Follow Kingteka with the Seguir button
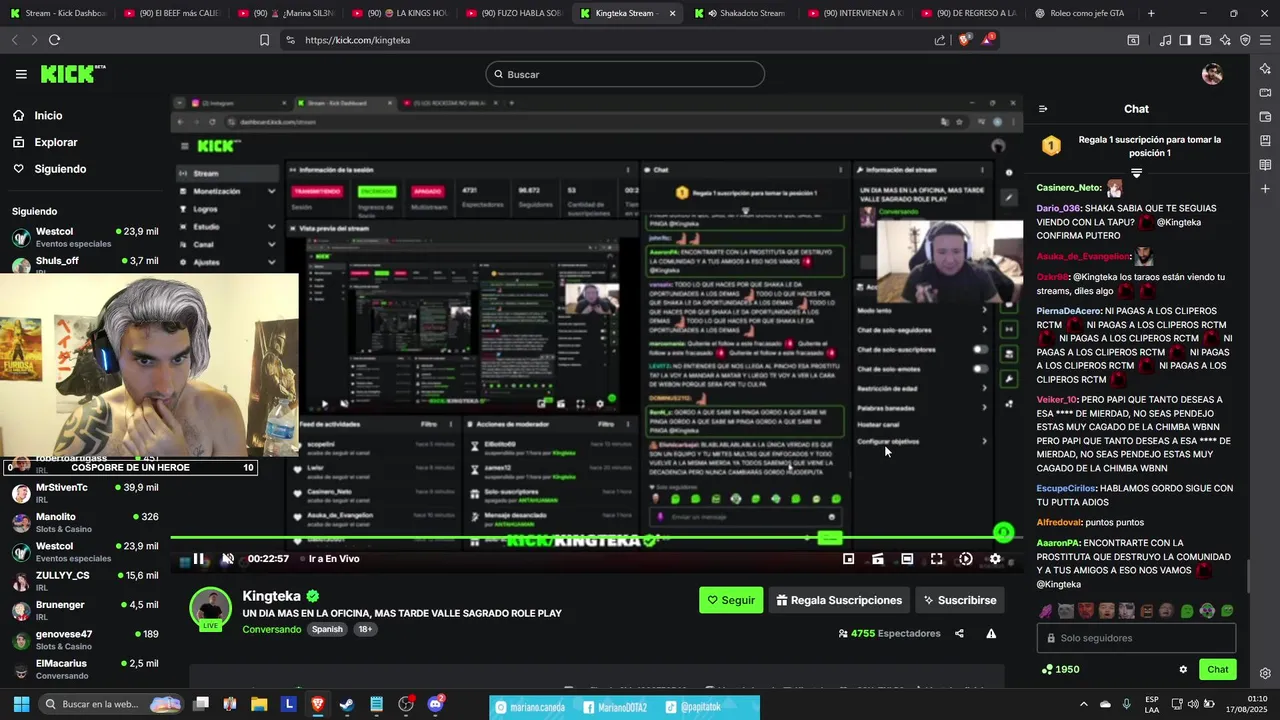The width and height of the screenshot is (1280, 720). [x=731, y=600]
